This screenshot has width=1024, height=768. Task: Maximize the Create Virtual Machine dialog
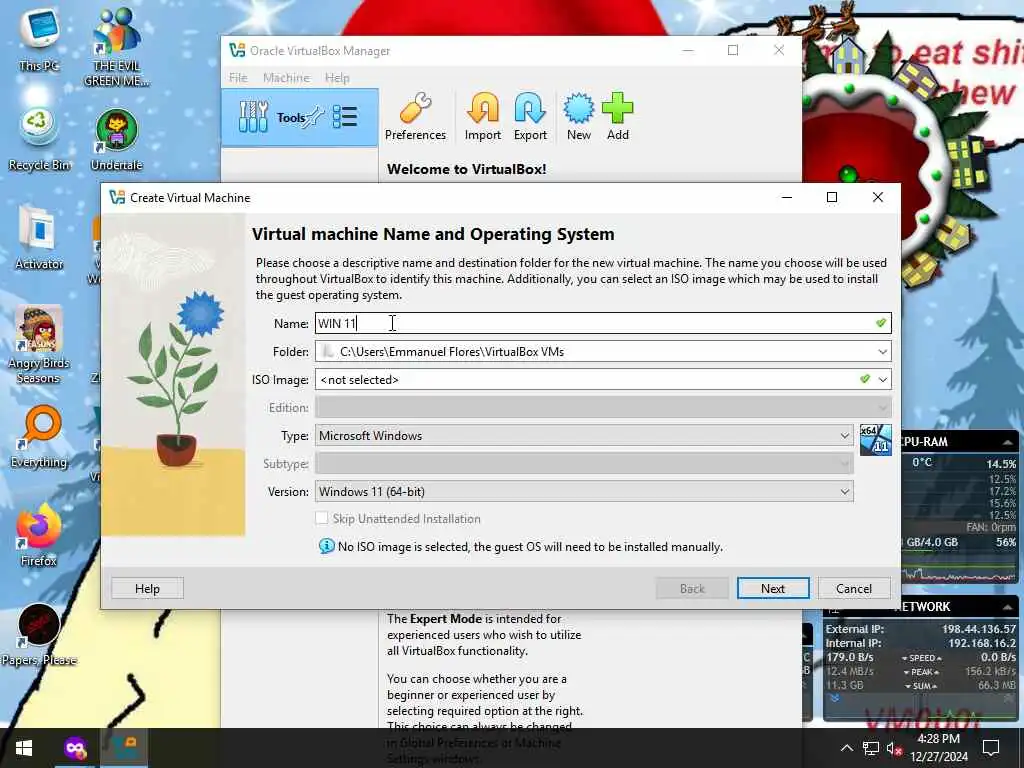click(831, 197)
